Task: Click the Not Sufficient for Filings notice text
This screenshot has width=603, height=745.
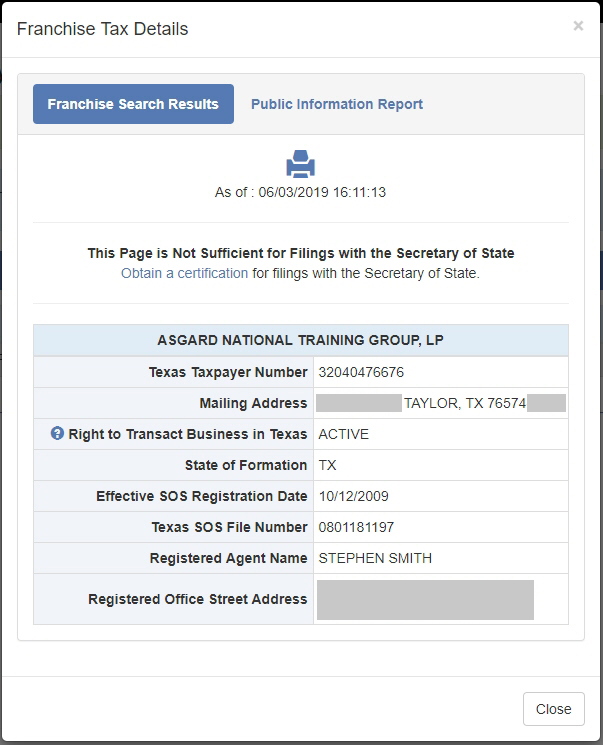Action: pos(300,253)
